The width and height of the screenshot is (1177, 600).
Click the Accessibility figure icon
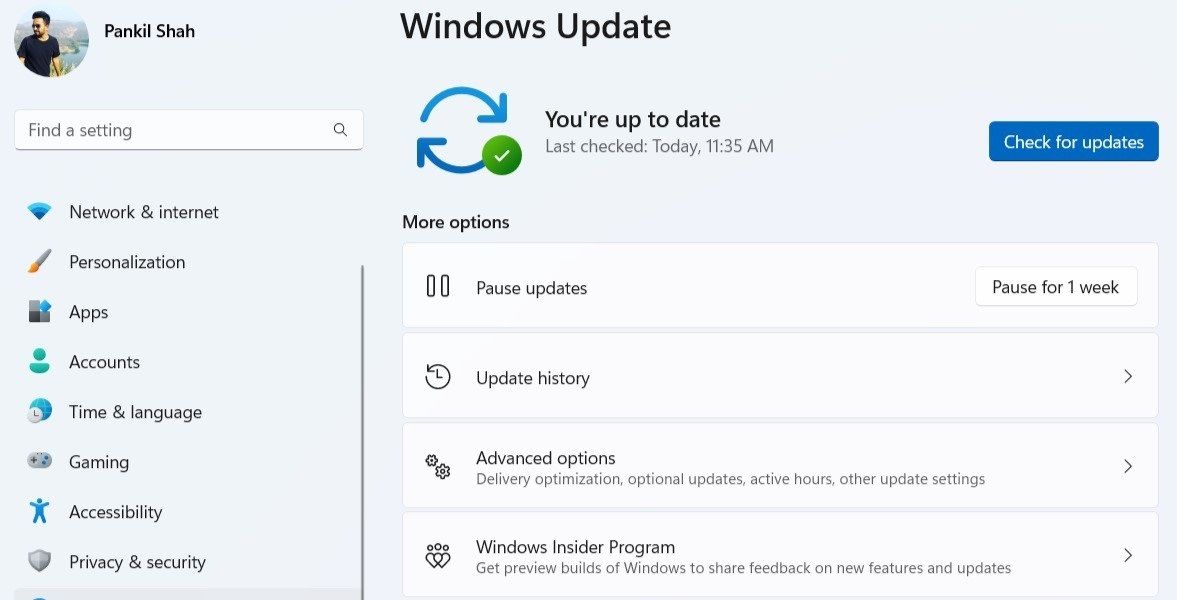point(40,512)
